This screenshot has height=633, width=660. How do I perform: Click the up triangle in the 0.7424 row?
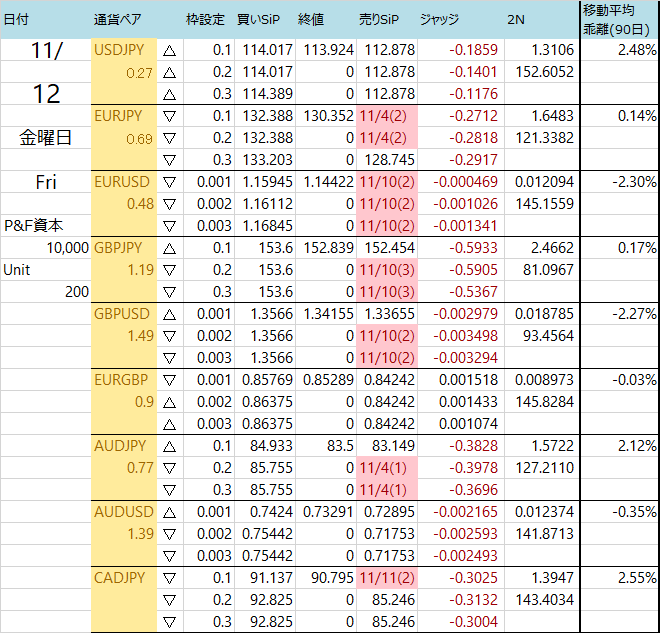[x=169, y=512]
